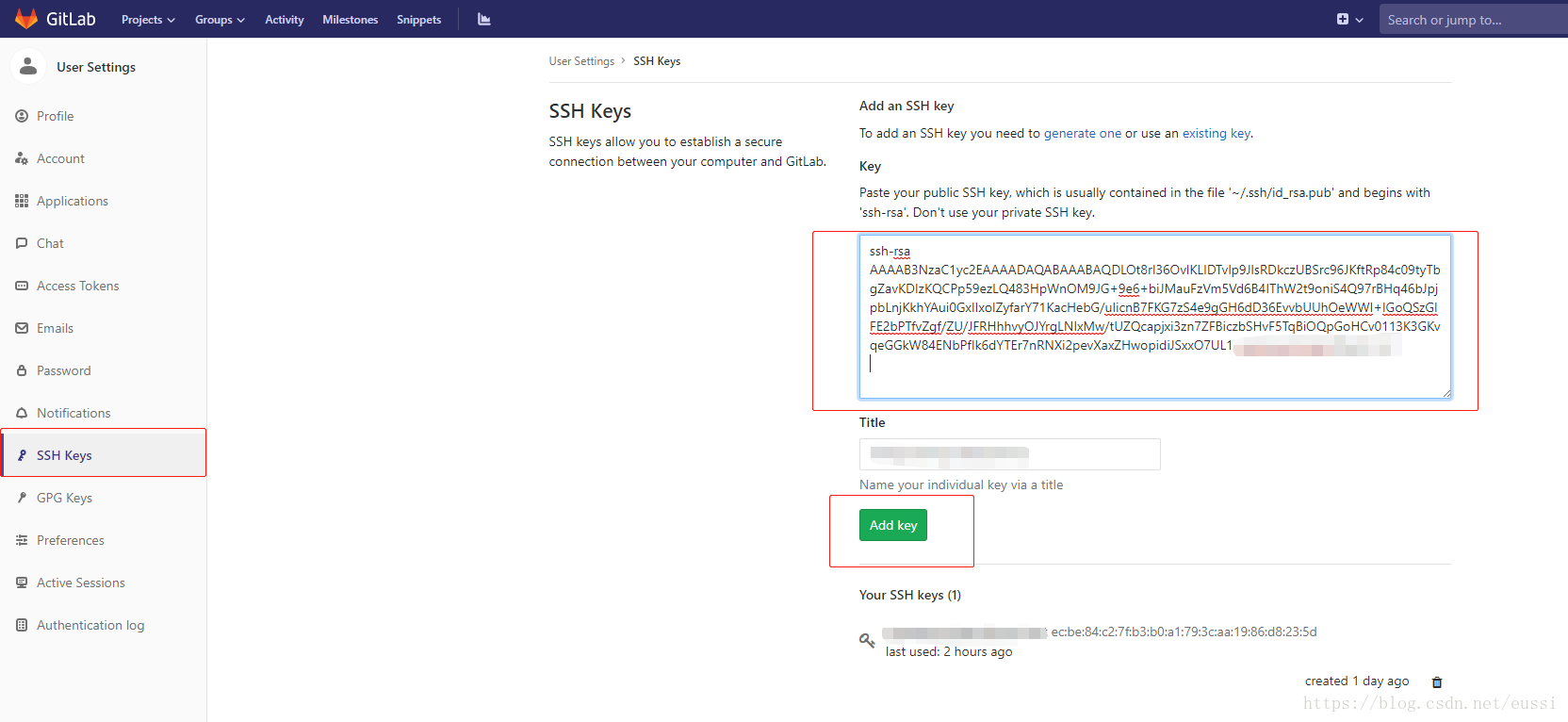Open the Authentication log sidebar label
The height and width of the screenshot is (722, 1568).
[90, 625]
